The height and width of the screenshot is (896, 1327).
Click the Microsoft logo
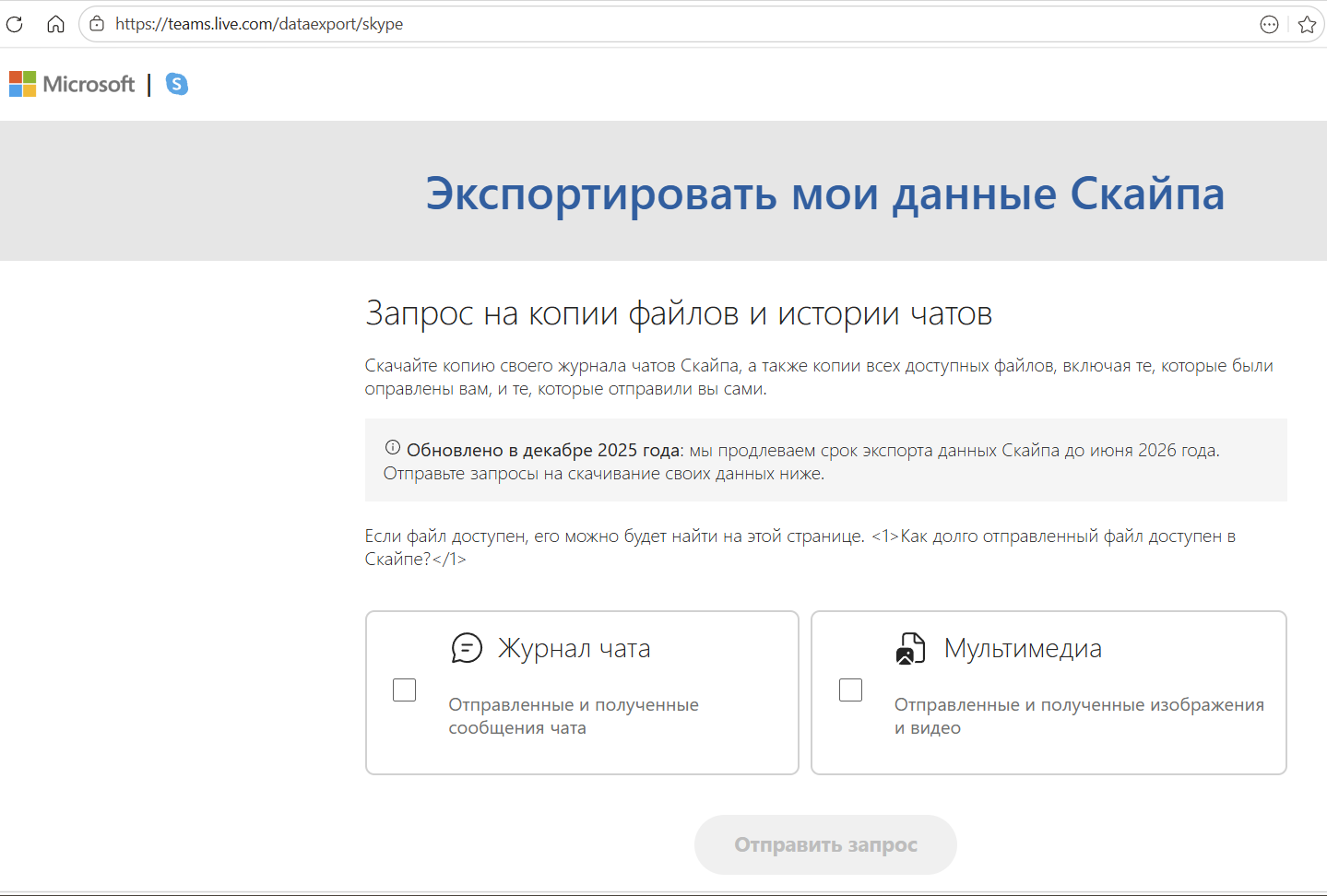(x=72, y=84)
